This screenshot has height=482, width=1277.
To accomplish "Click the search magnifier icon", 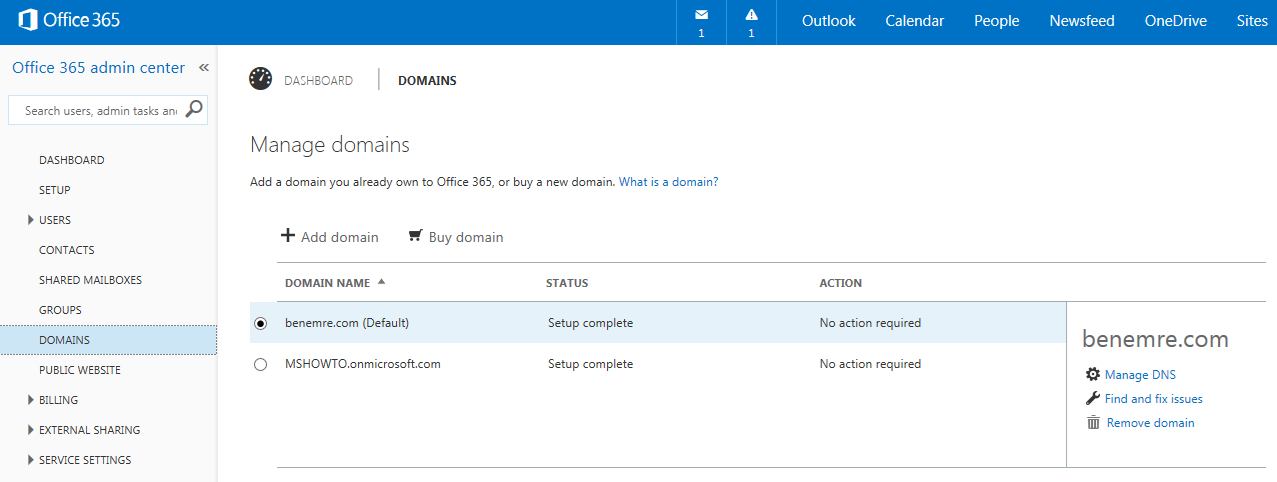I will click(195, 109).
